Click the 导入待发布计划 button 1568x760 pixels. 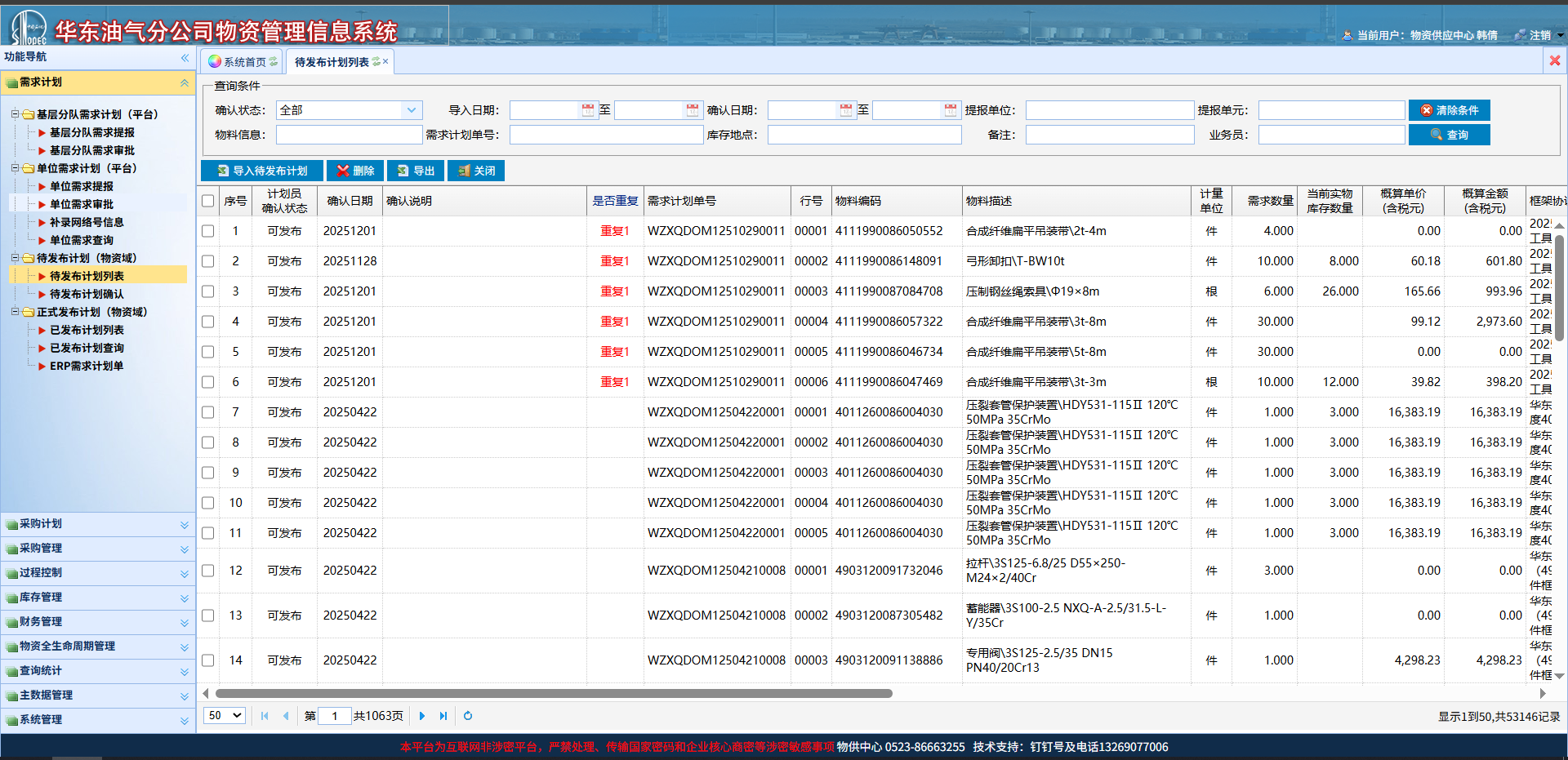tap(262, 171)
